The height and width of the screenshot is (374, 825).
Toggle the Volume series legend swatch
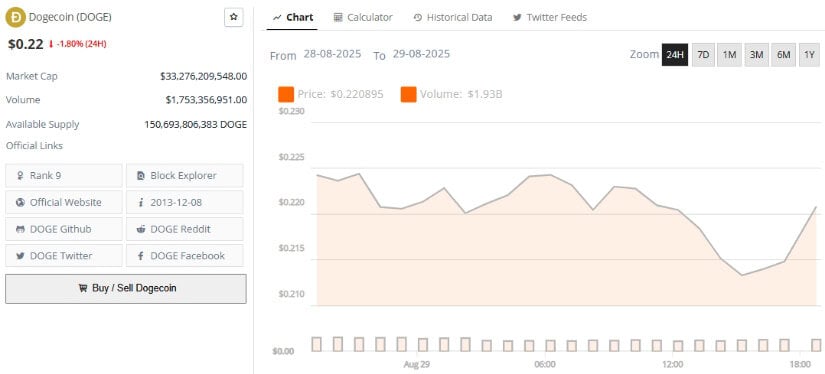coord(408,95)
